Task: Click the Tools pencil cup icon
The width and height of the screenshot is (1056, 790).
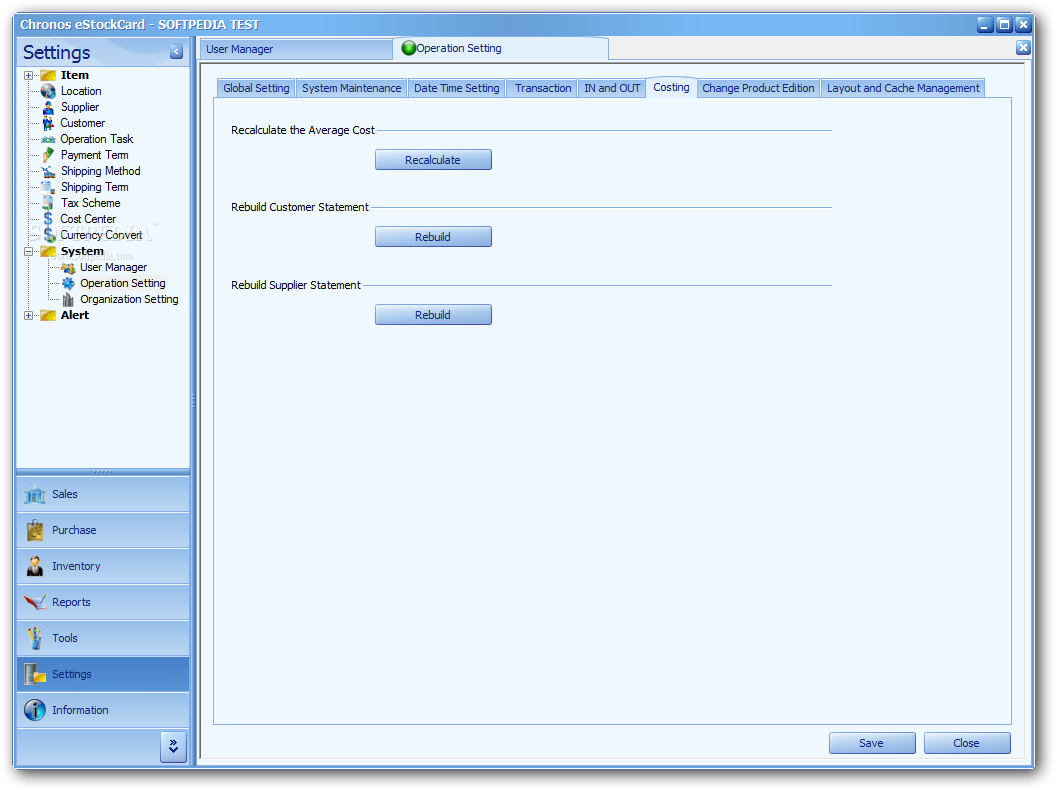Action: (x=34, y=638)
